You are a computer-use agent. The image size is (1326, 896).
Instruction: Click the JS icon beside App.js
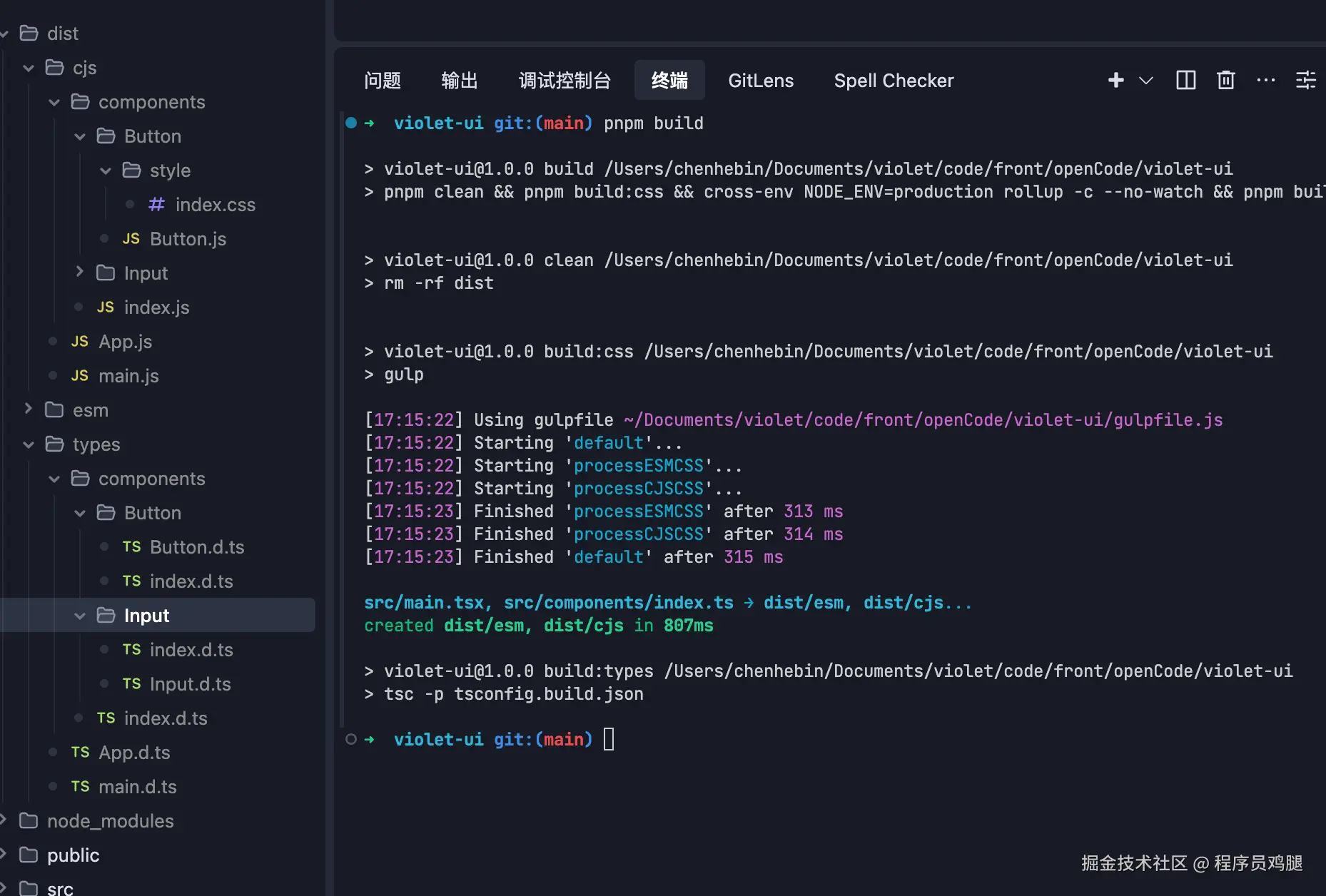click(x=79, y=342)
